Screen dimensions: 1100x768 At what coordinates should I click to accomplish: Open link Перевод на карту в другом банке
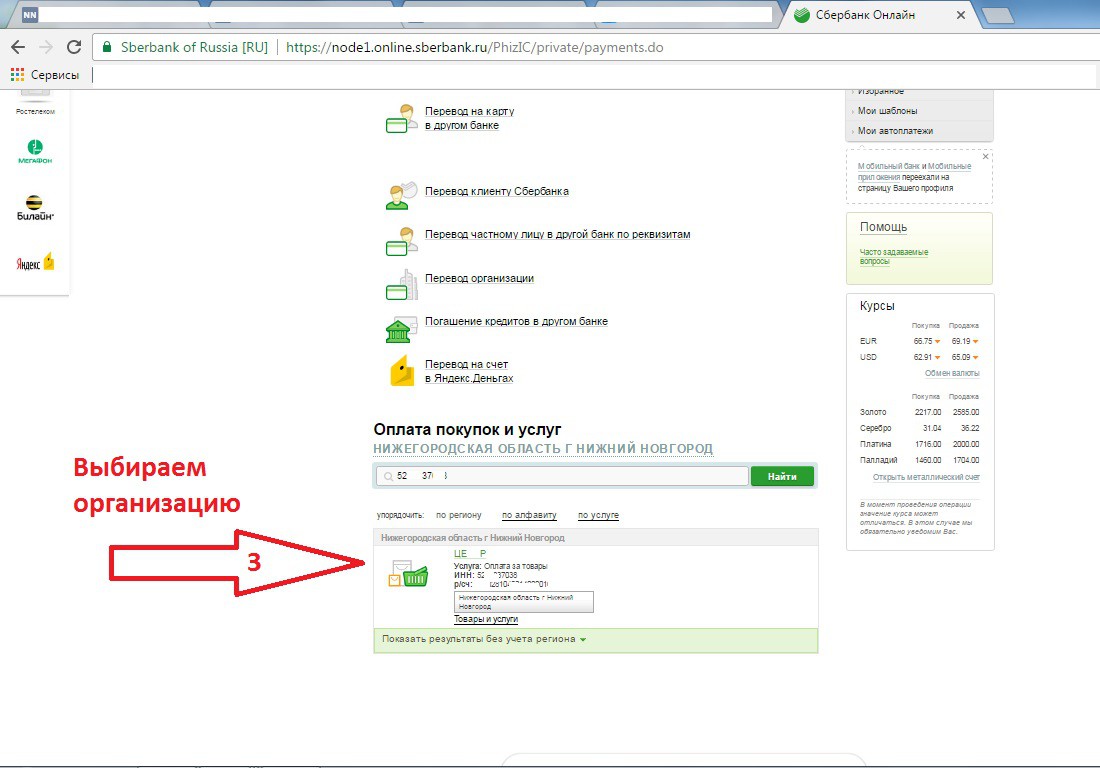click(469, 118)
